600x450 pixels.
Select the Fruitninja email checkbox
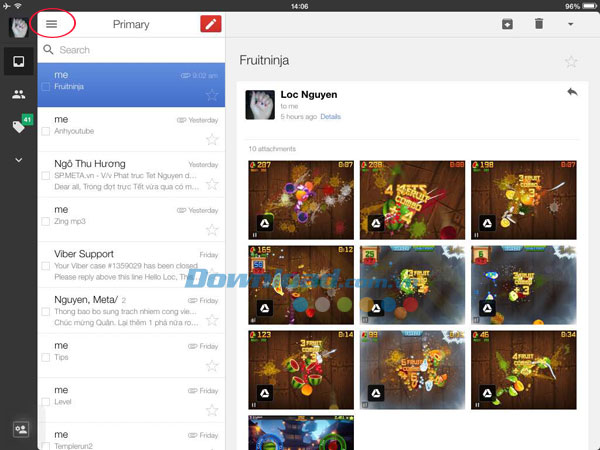tap(46, 86)
